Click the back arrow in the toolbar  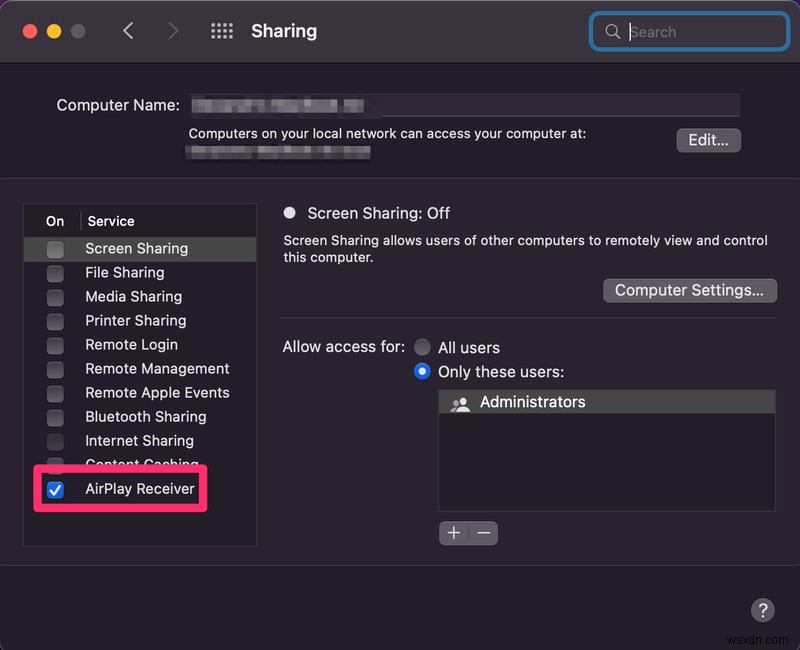(x=128, y=31)
